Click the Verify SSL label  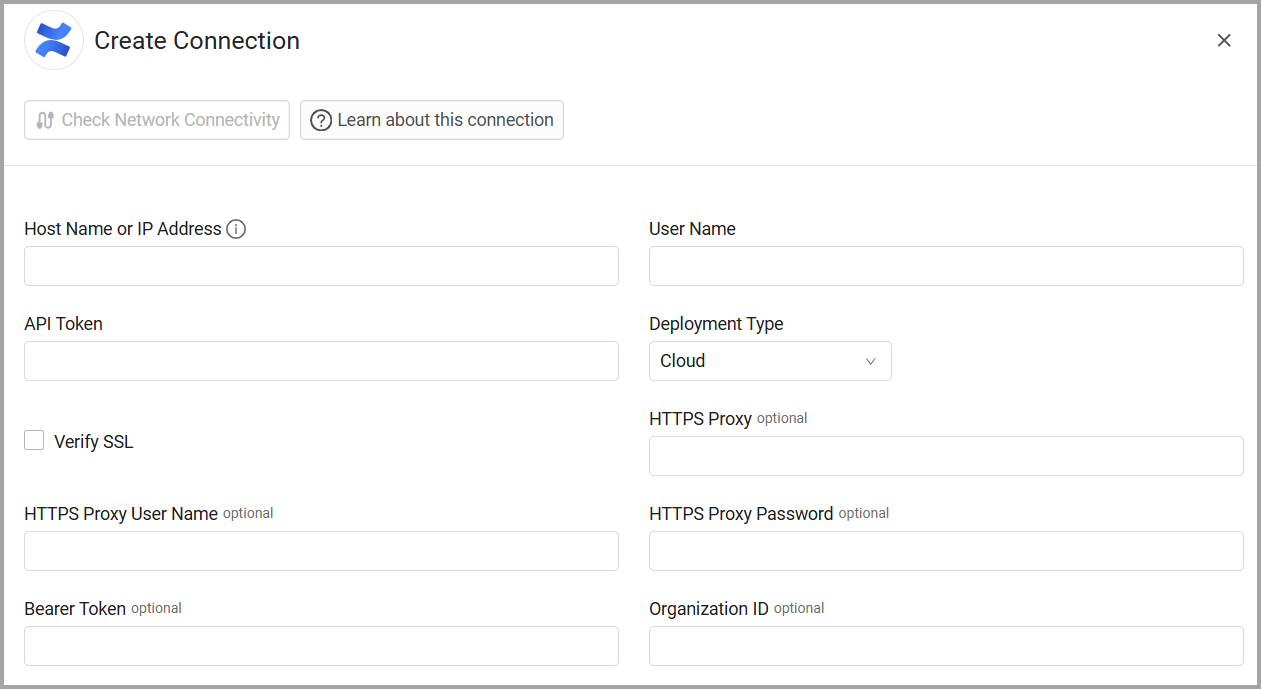click(93, 442)
